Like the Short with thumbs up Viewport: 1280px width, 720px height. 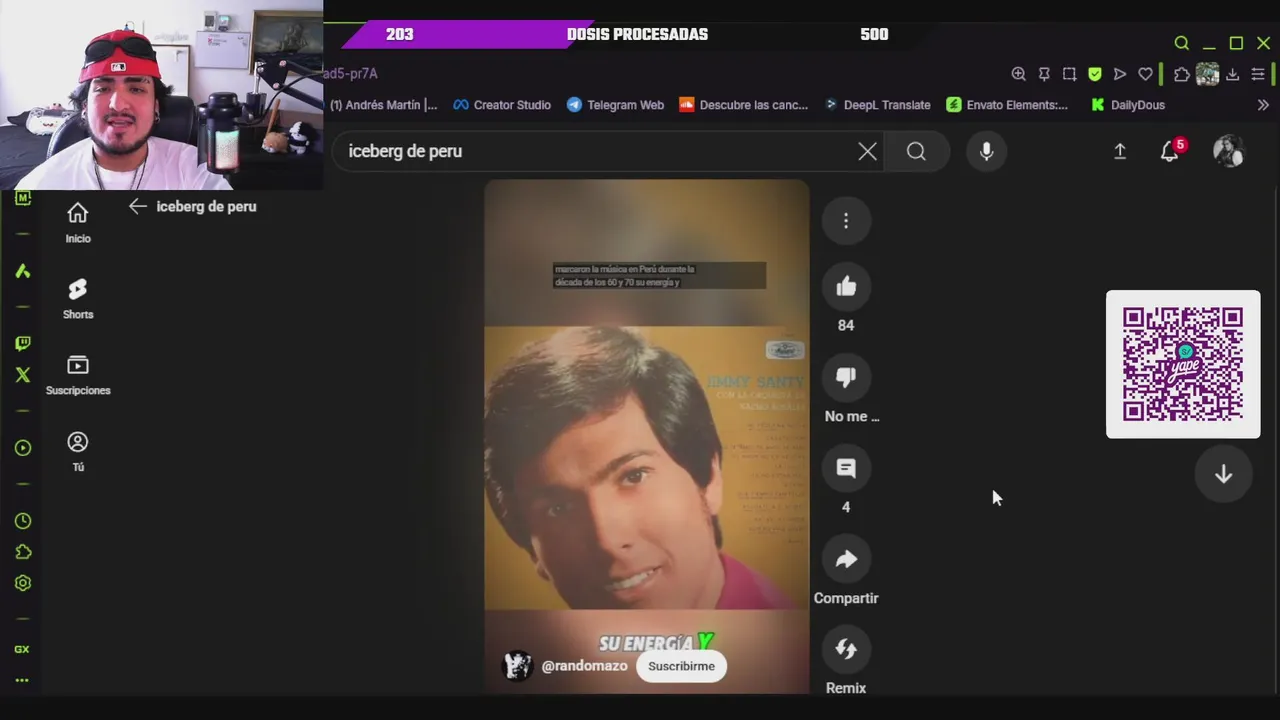click(x=846, y=287)
